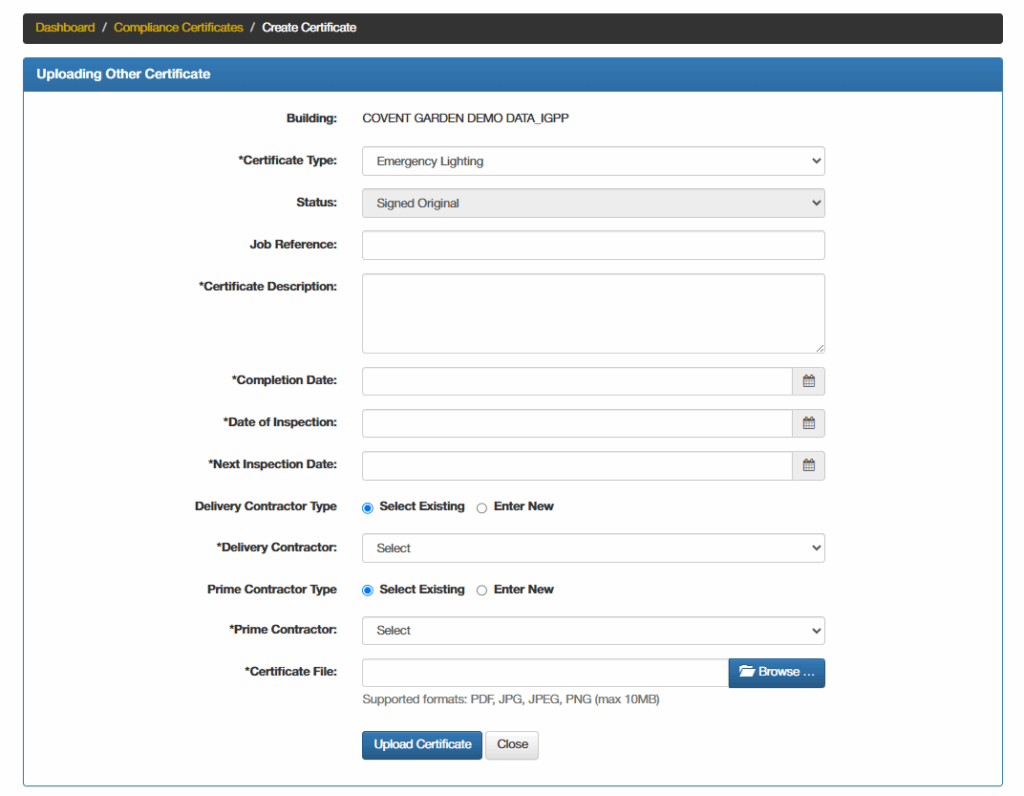The image size is (1024, 796).
Task: Choose Enter New for Prime Contractor Type
Action: coord(482,590)
